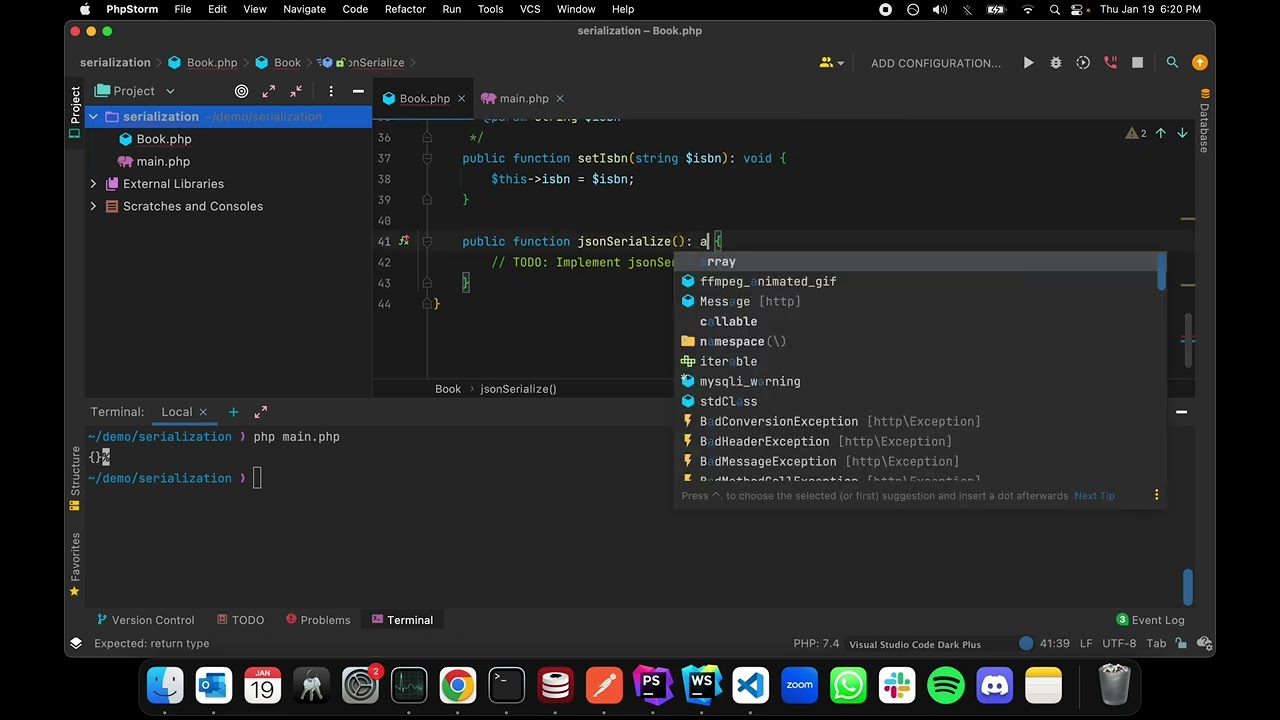Choose 'array' from completion popup
Screen dimensions: 1280x720
pyautogui.click(x=918, y=262)
